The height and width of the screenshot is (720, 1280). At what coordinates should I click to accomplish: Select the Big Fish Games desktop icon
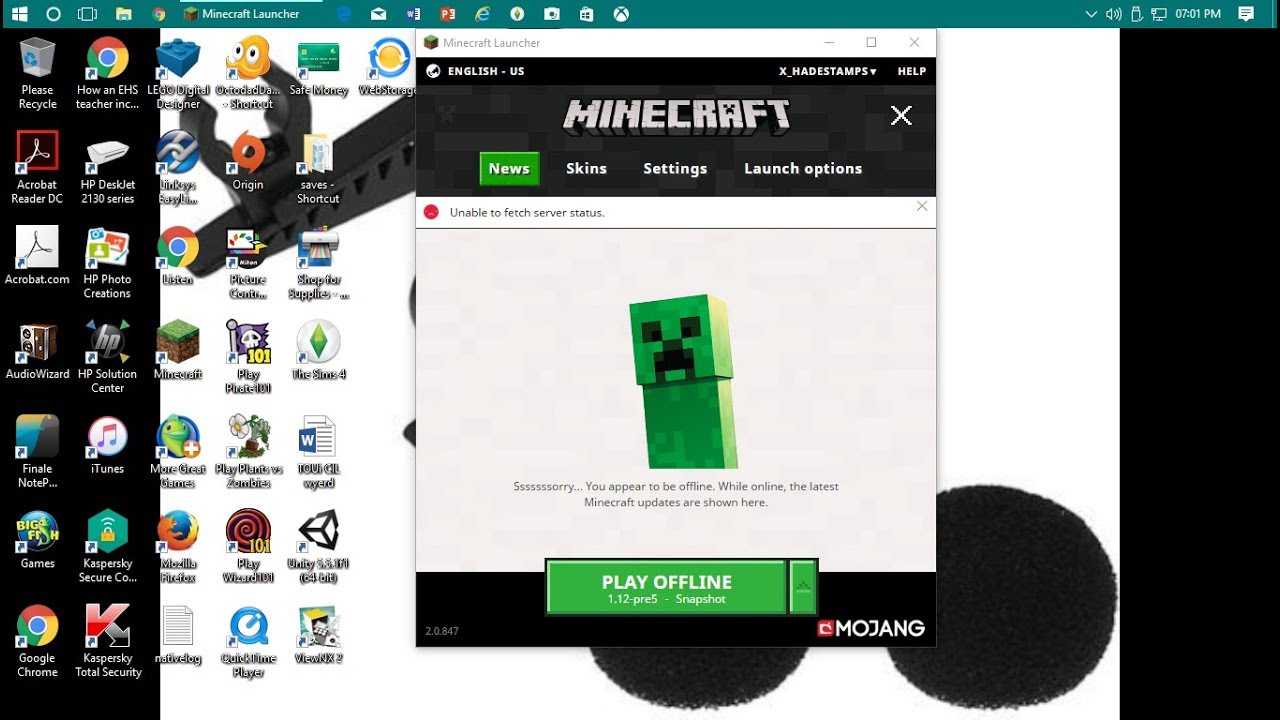(37, 540)
